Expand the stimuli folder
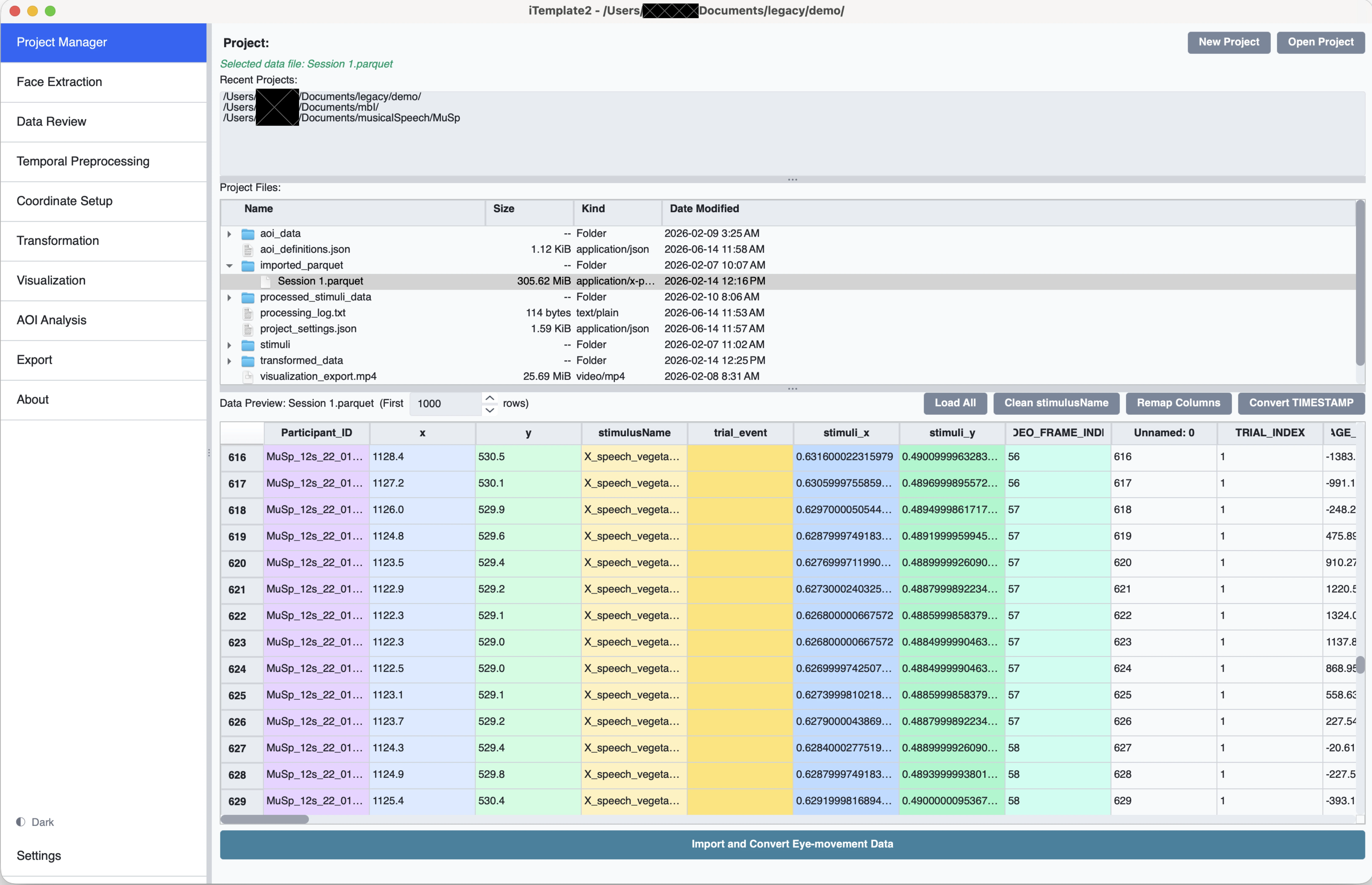1372x885 pixels. (x=229, y=345)
